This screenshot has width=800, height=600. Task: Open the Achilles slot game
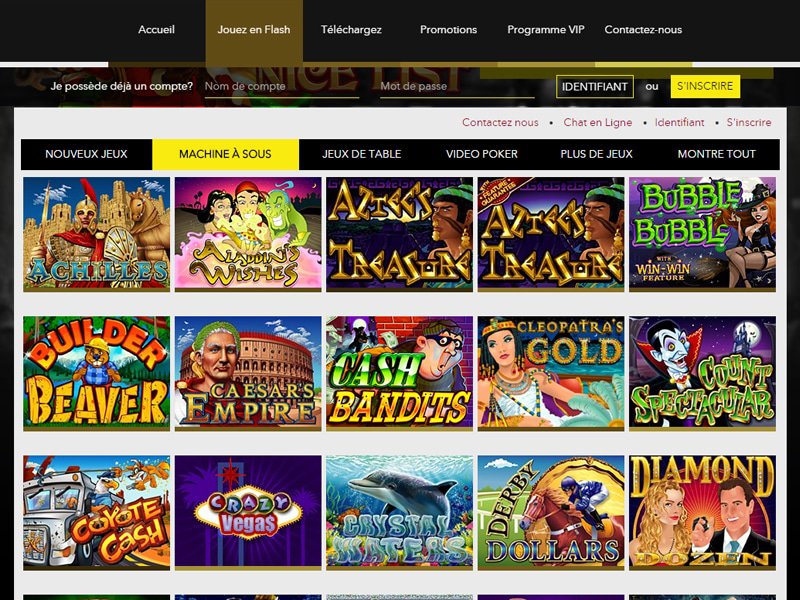96,234
